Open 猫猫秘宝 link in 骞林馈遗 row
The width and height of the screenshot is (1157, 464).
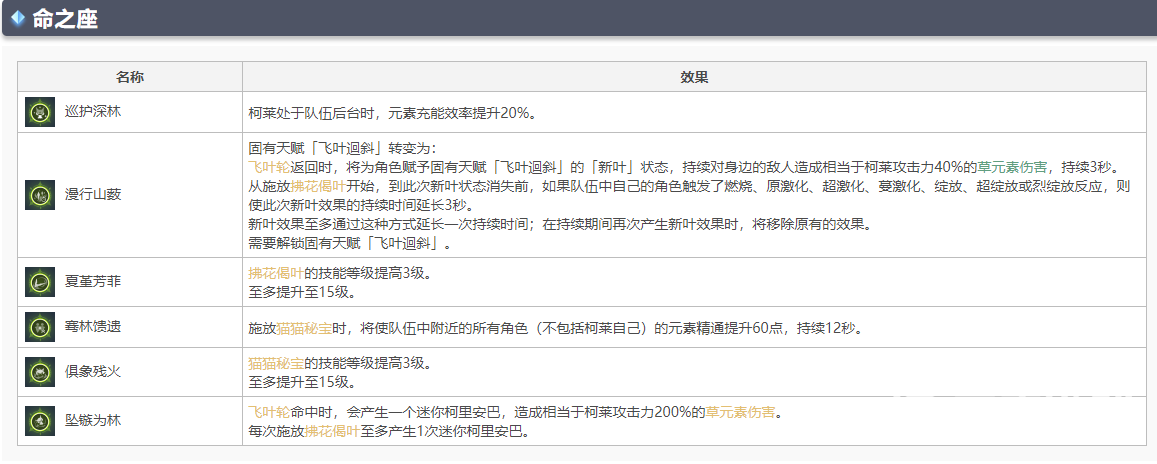(302, 328)
